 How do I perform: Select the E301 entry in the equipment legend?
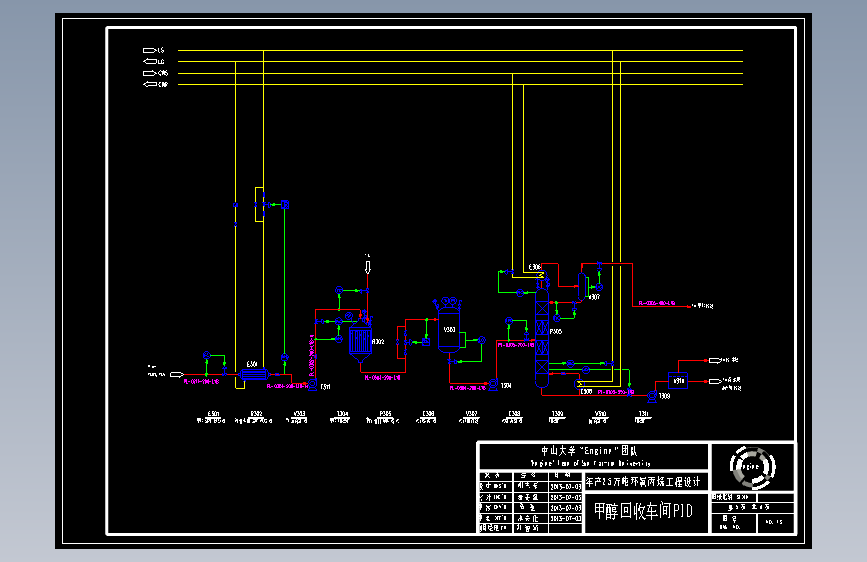click(212, 417)
